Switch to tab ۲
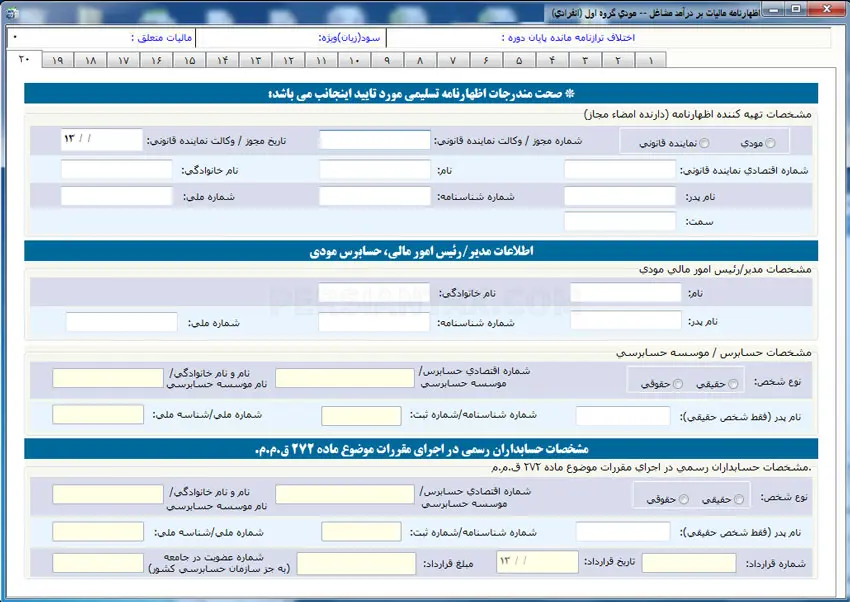The height and width of the screenshot is (602, 850). 618,60
